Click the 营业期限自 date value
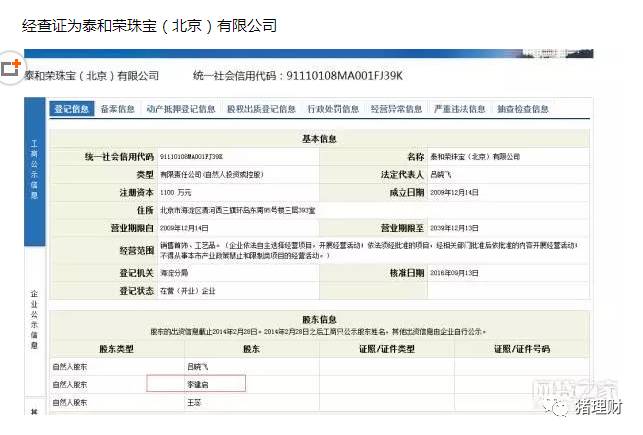This screenshot has width=643, height=435. (184, 228)
